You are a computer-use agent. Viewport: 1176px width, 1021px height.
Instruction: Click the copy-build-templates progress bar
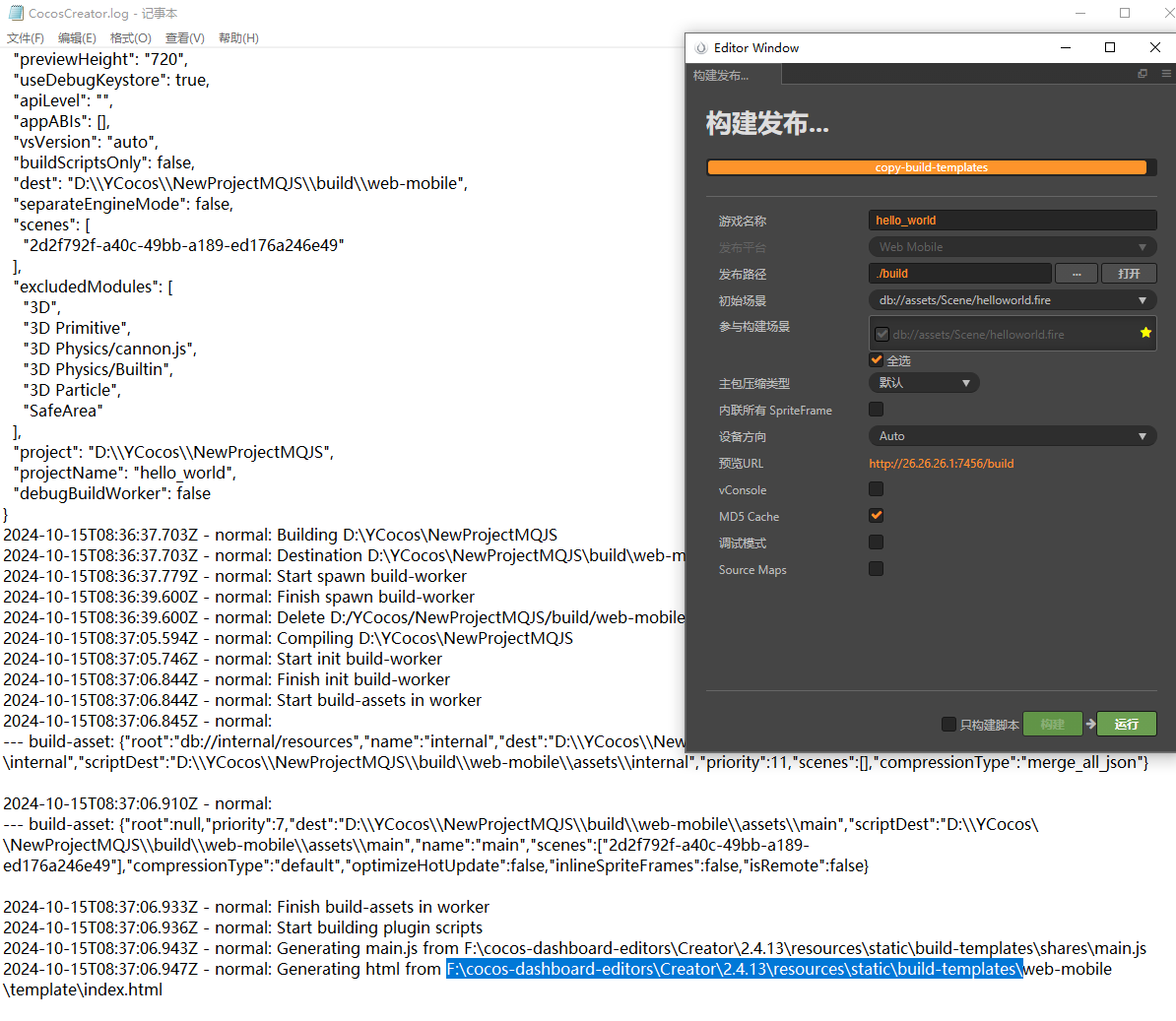pyautogui.click(x=931, y=167)
